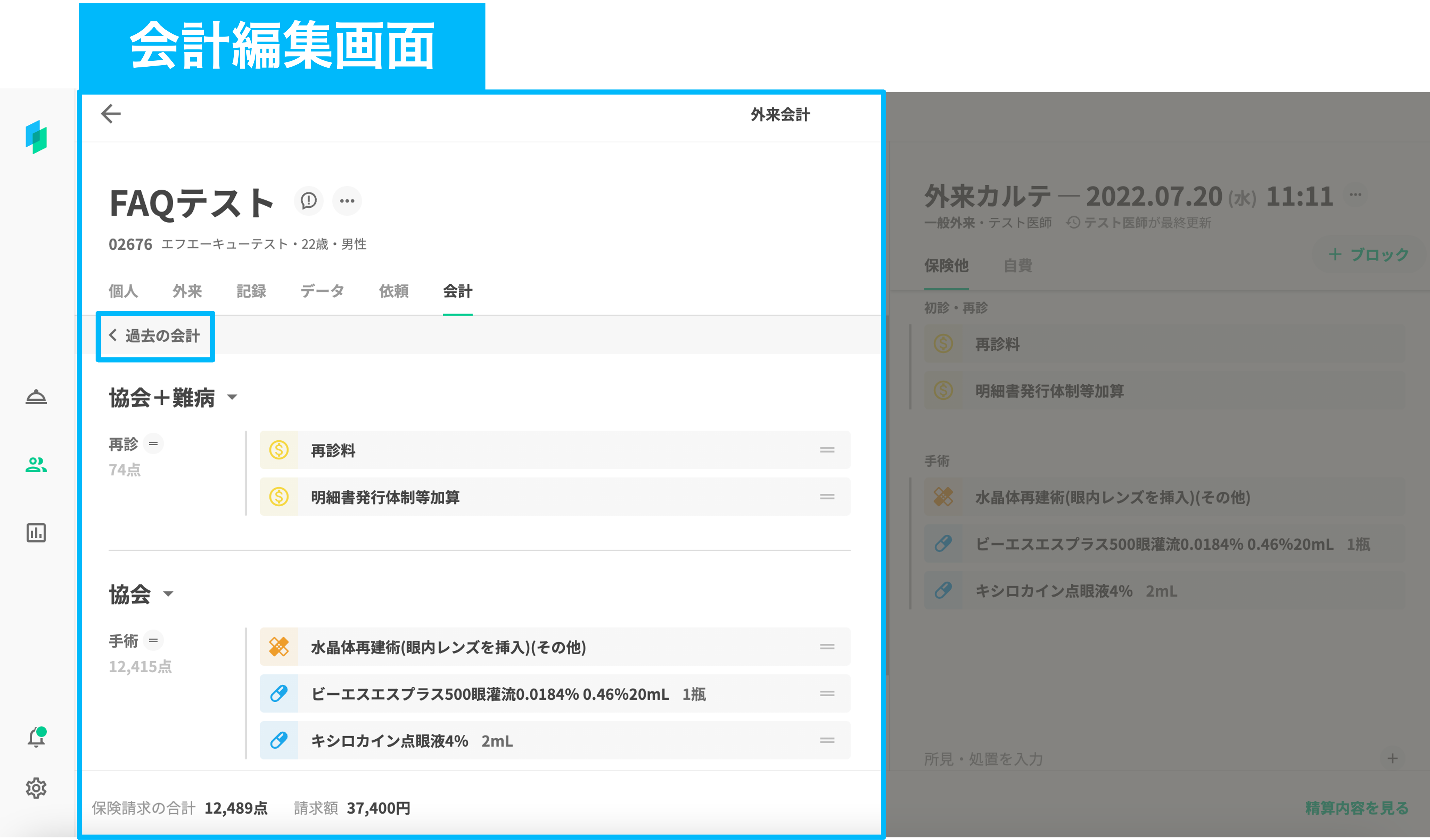Viewport: 1430px width, 840px height.
Task: Toggle the equals button next to 再診
Action: [x=153, y=444]
